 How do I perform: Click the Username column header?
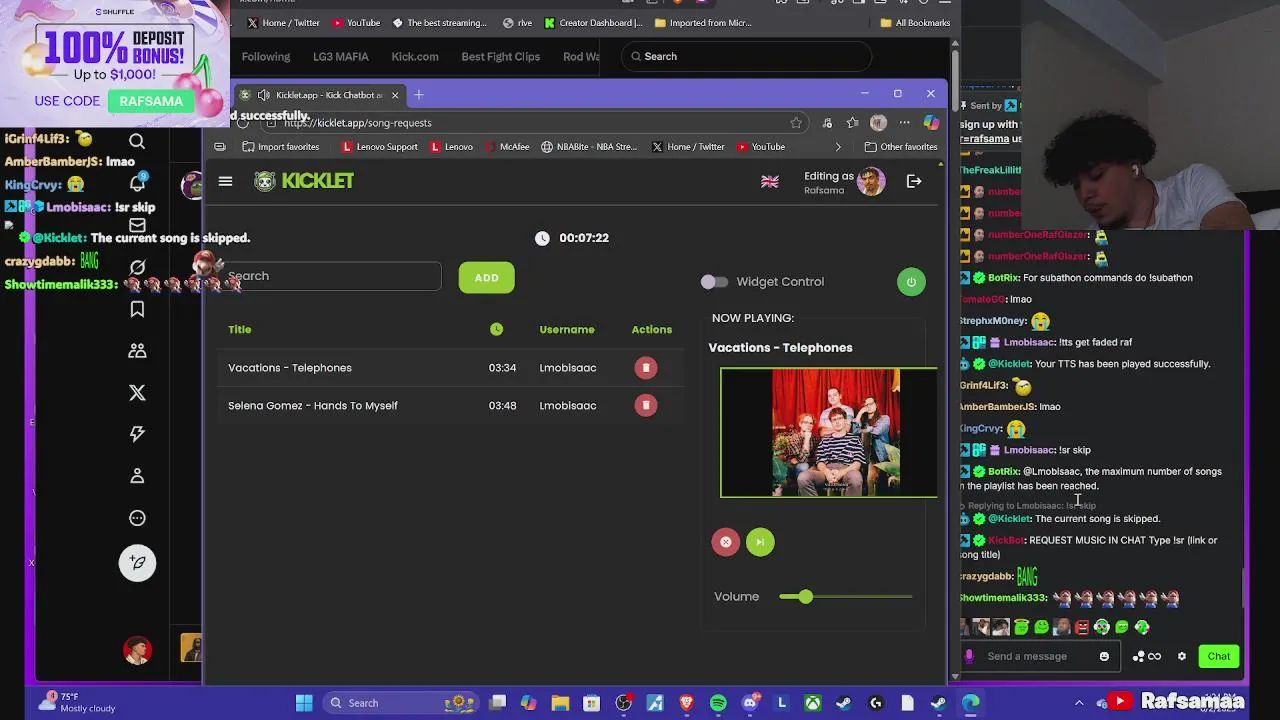[x=567, y=329]
